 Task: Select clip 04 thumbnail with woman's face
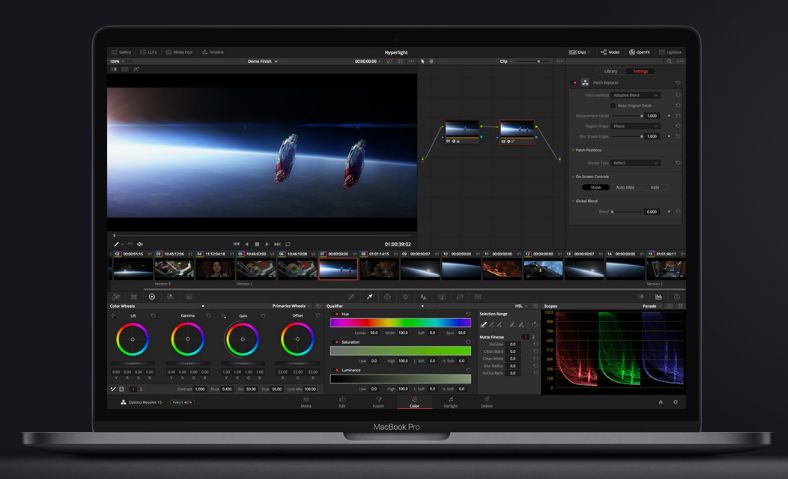pos(215,269)
